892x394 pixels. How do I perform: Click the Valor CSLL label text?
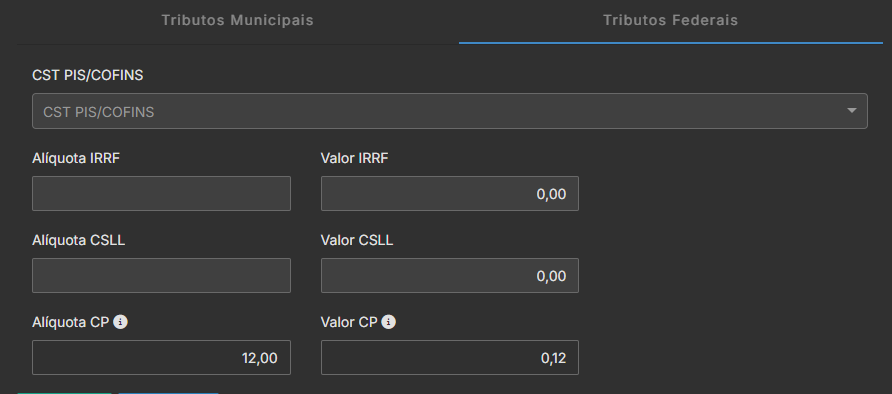(357, 240)
